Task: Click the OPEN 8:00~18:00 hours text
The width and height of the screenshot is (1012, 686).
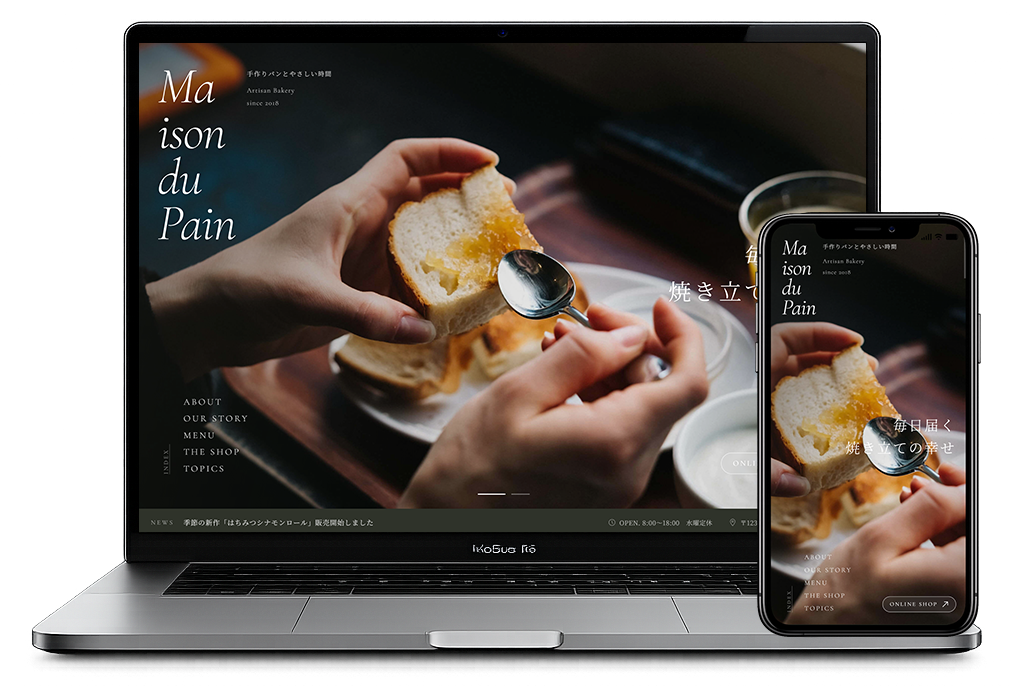Action: [649, 523]
